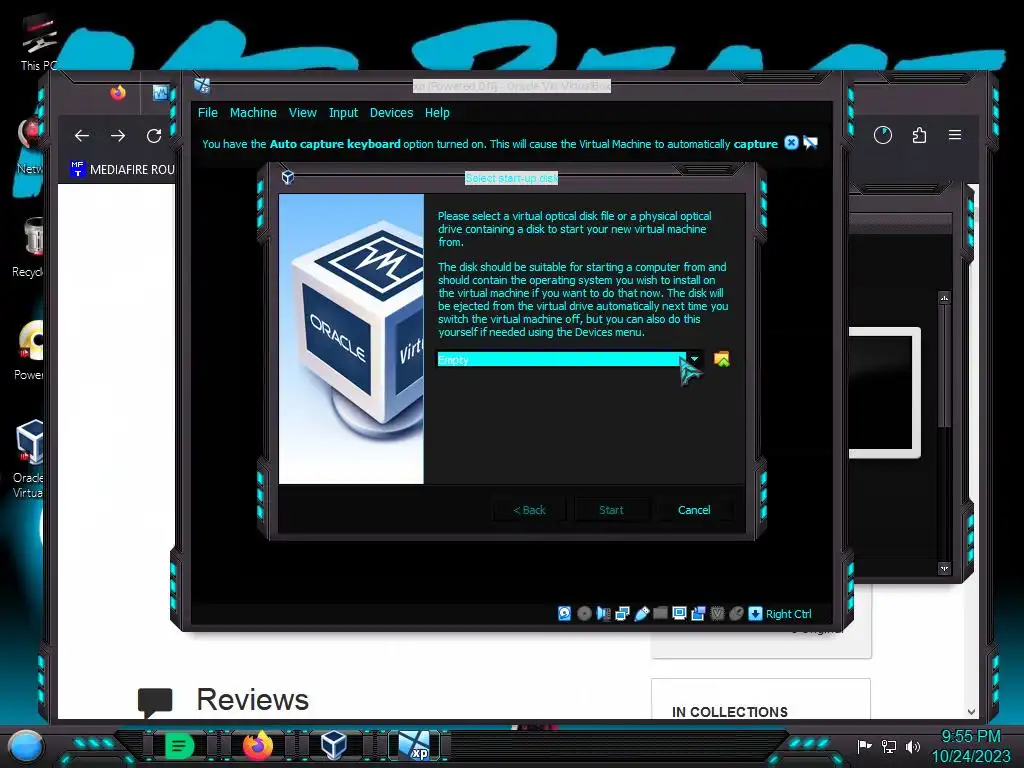Switch to the xp VM taskbar button
1024x768 pixels.
[414, 746]
